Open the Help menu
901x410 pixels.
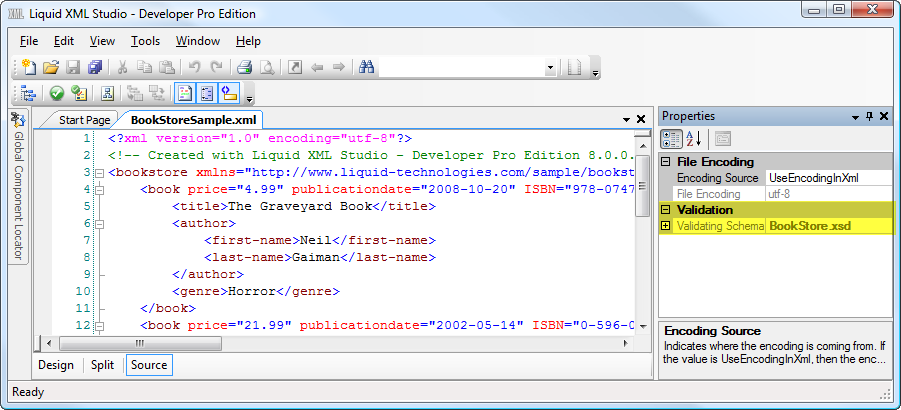(248, 41)
